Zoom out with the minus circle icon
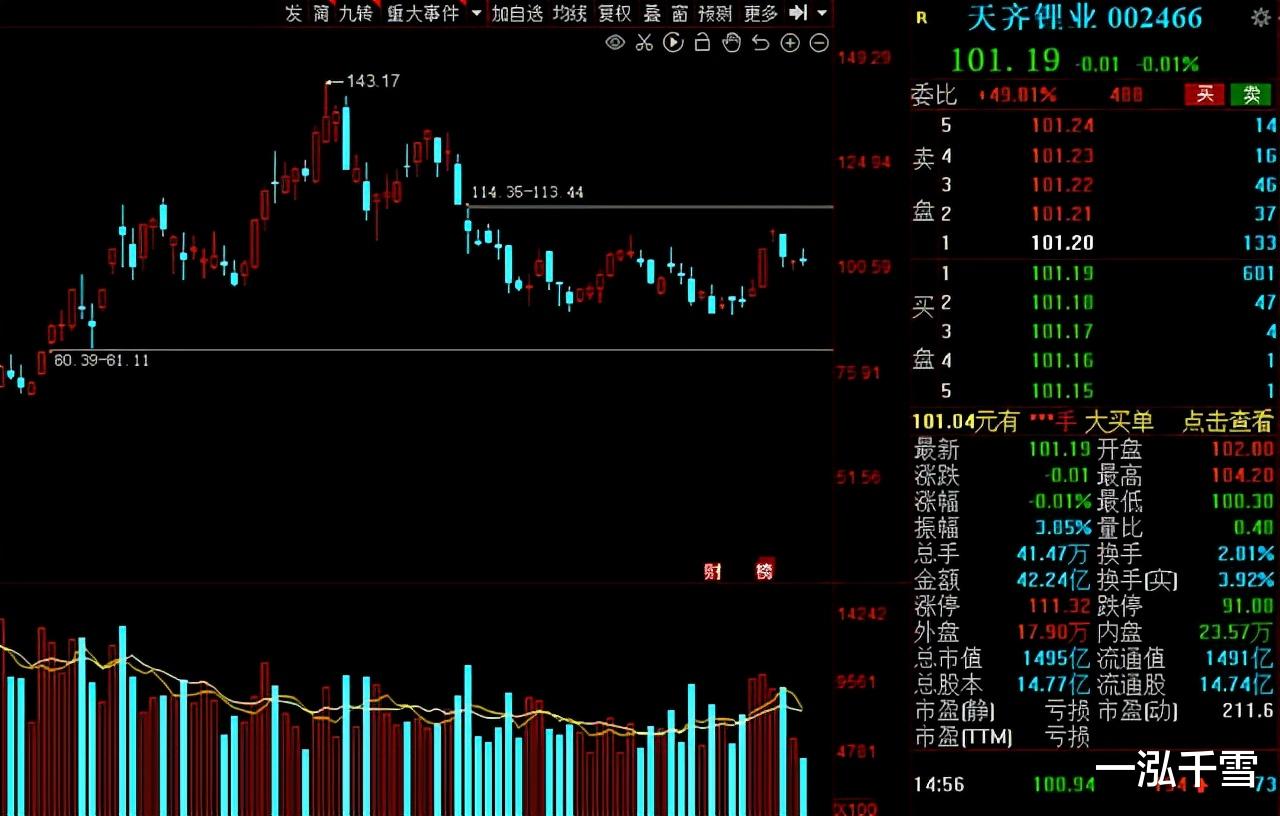 click(x=819, y=43)
